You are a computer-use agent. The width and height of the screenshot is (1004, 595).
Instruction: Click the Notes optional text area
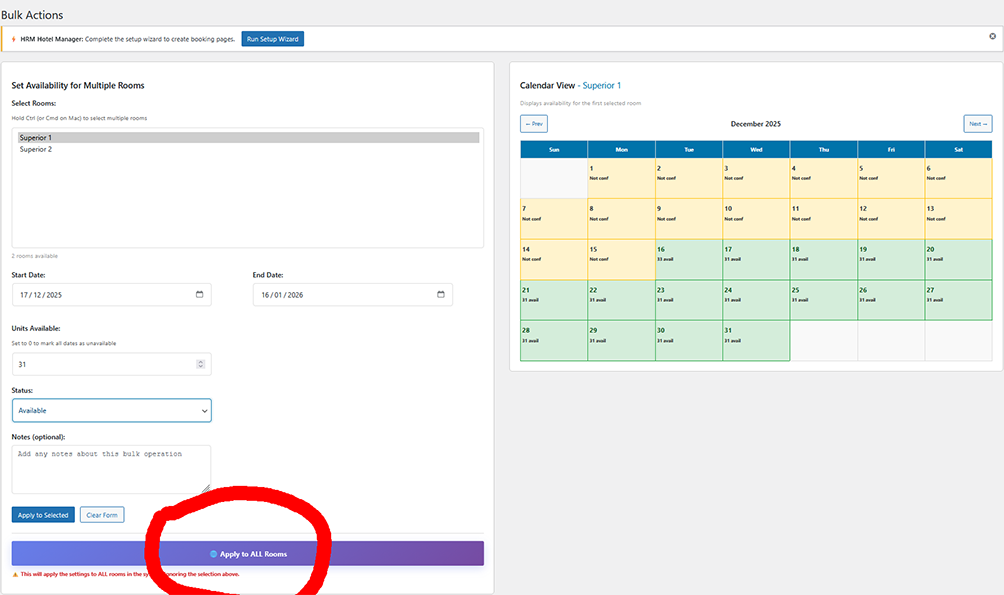point(111,469)
